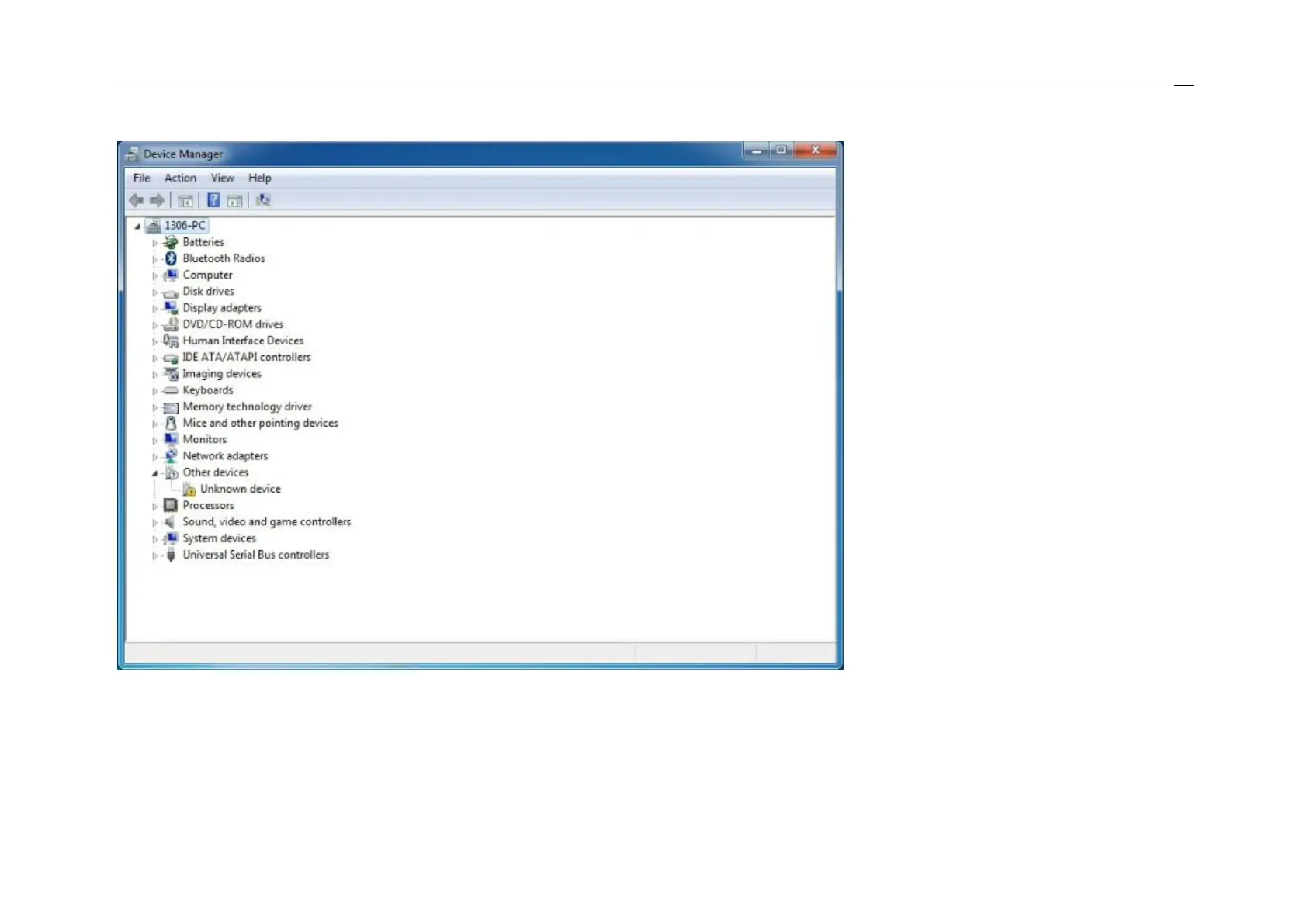Expand the Bluetooth Radios arrow

154,259
